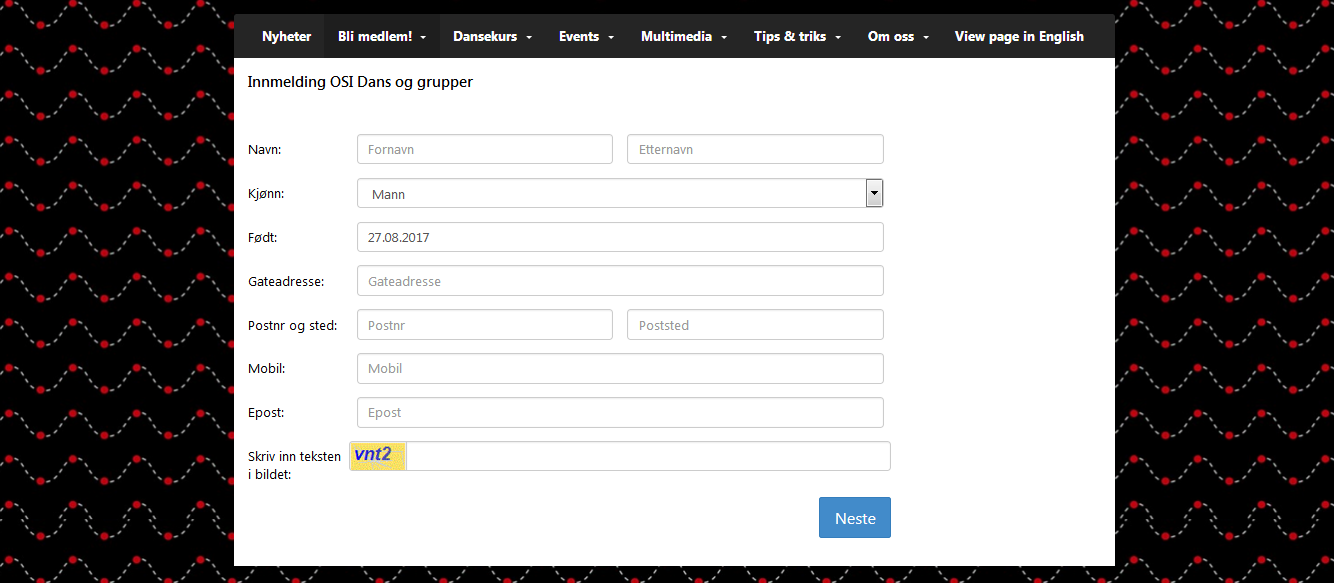Open the Events dropdown menu
This screenshot has height=583, width=1334.
click(x=586, y=36)
